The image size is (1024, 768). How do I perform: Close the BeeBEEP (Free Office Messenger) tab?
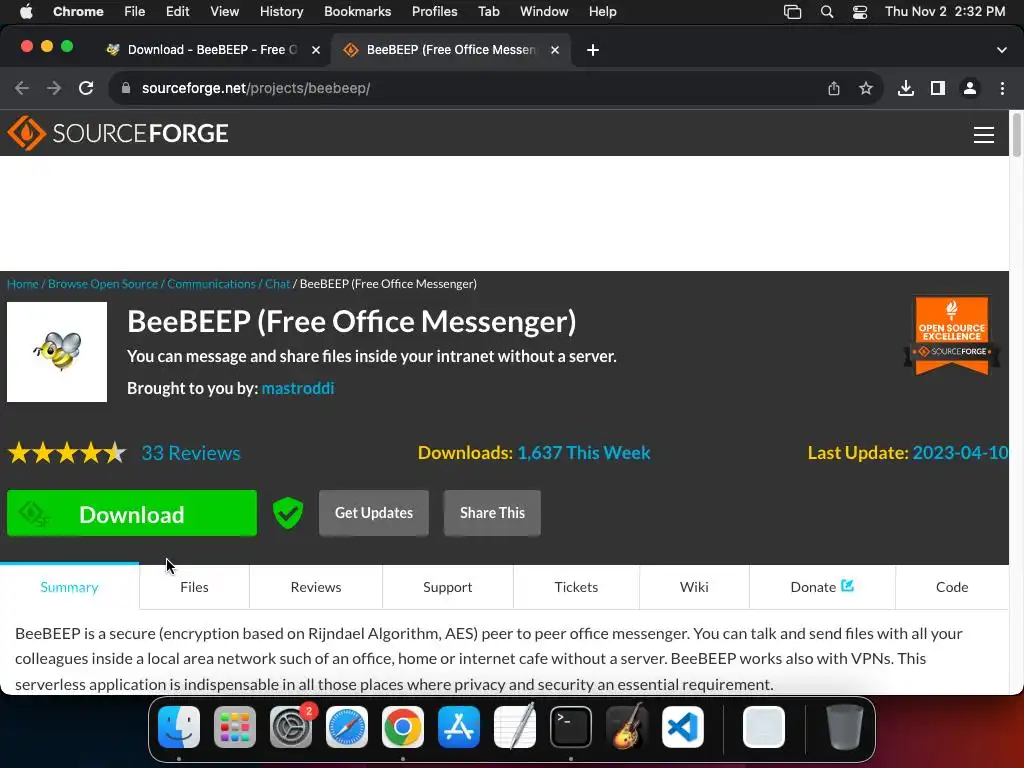point(555,50)
